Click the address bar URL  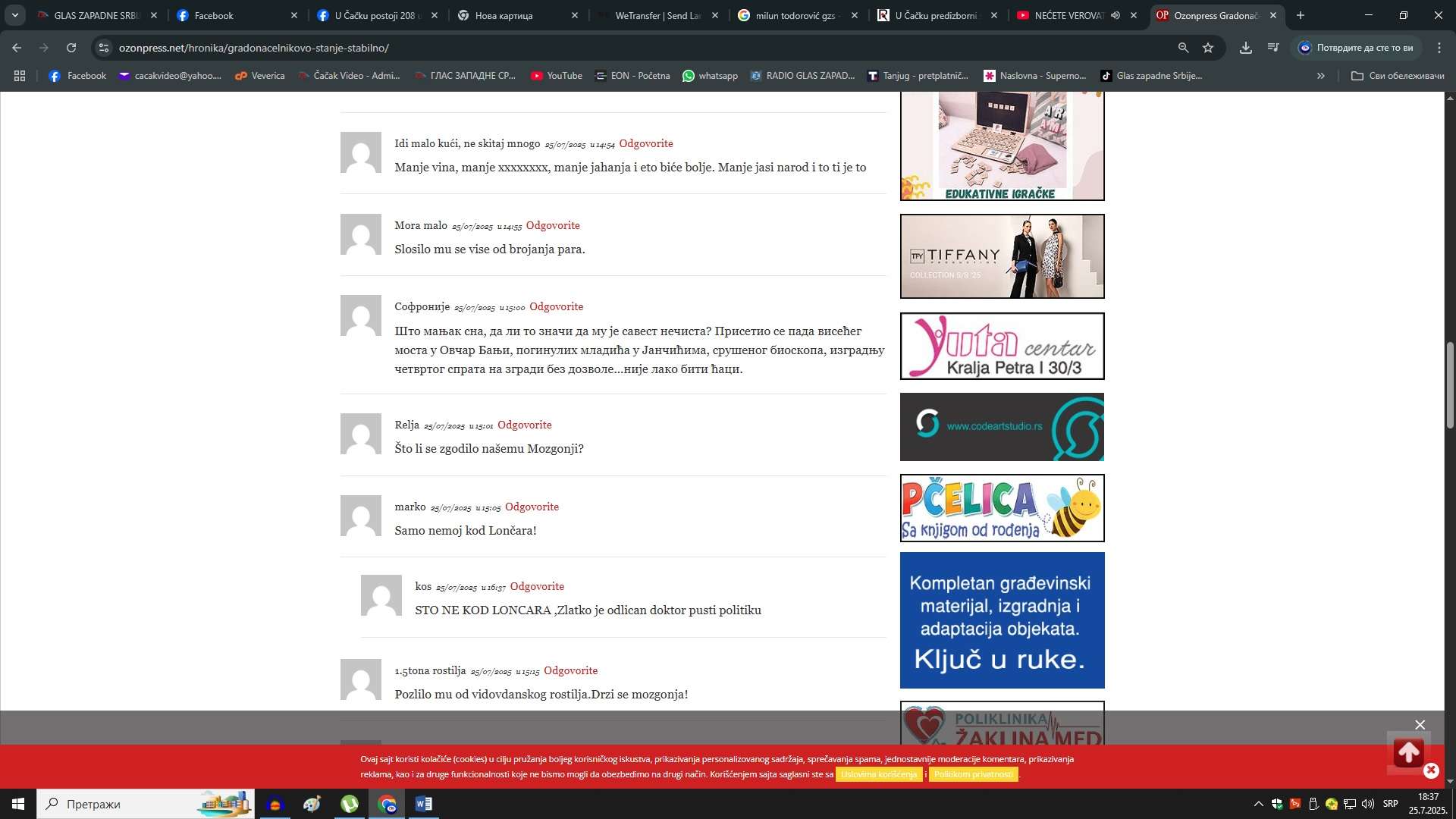point(253,48)
